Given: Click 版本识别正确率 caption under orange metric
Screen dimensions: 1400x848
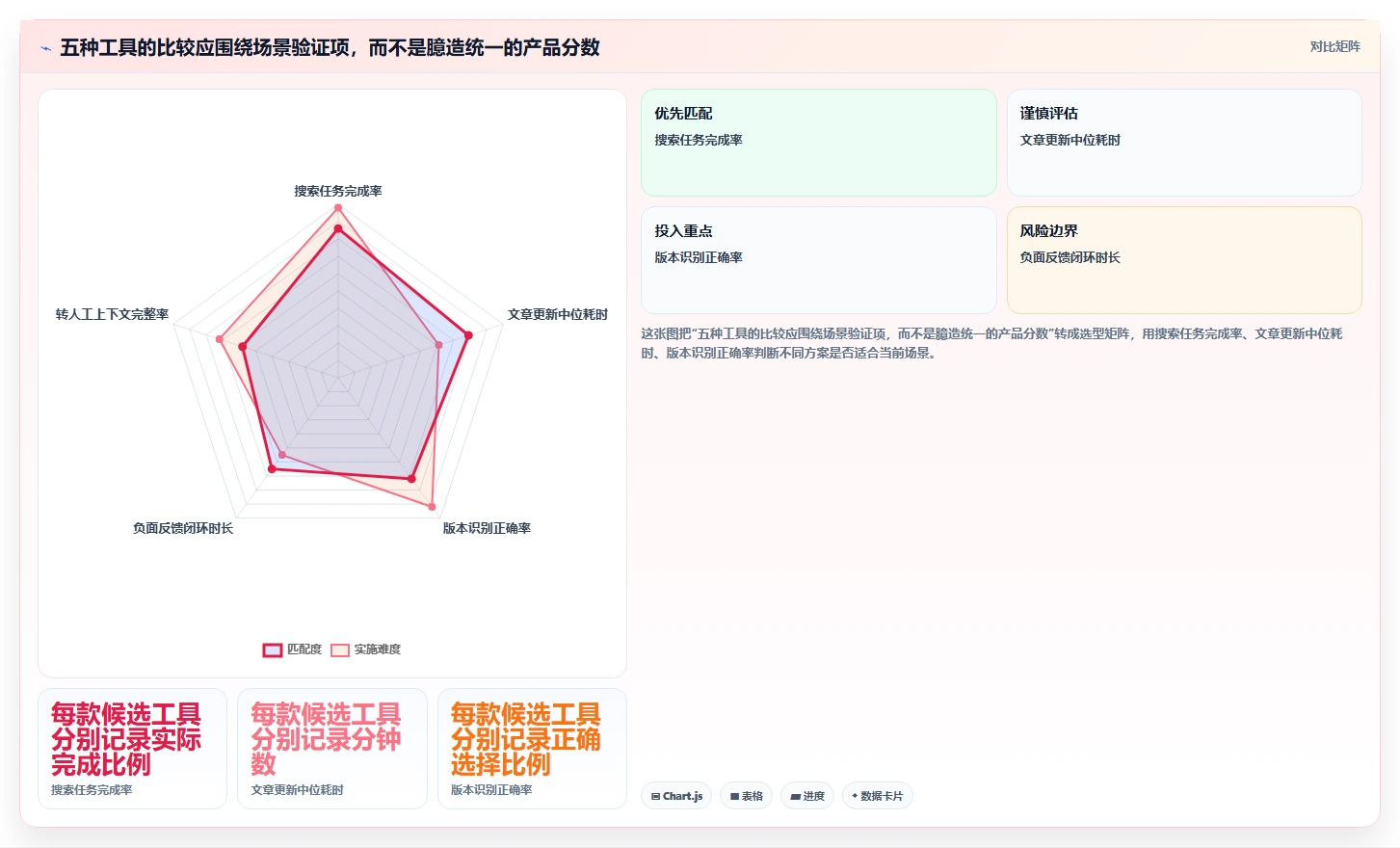Looking at the screenshot, I should pos(491,789).
